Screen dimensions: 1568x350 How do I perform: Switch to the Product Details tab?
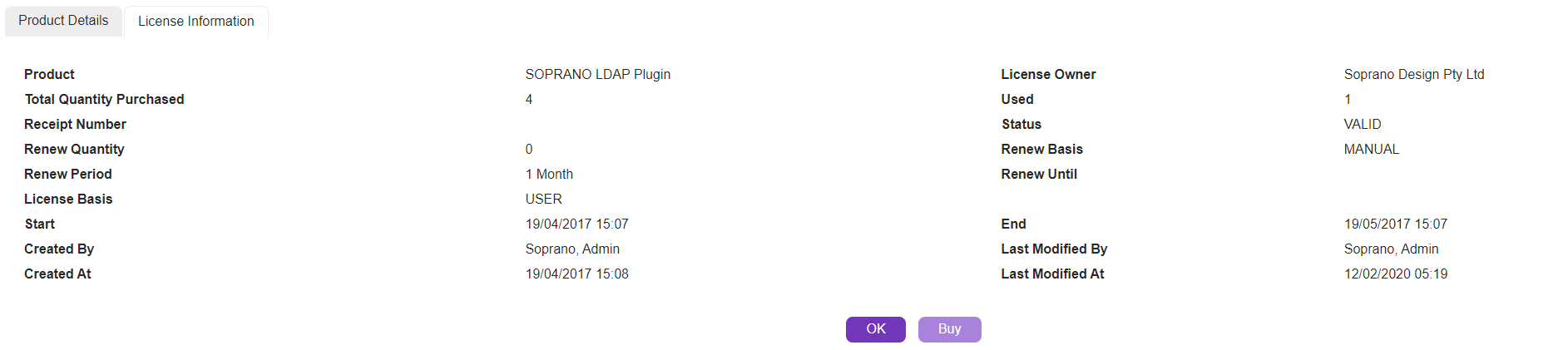pyautogui.click(x=63, y=21)
